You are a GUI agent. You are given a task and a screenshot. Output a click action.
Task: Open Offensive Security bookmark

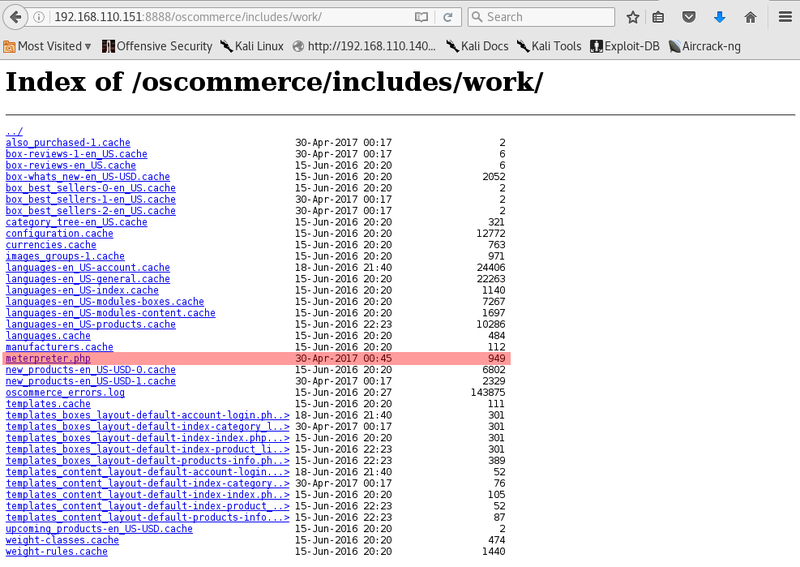[x=156, y=46]
